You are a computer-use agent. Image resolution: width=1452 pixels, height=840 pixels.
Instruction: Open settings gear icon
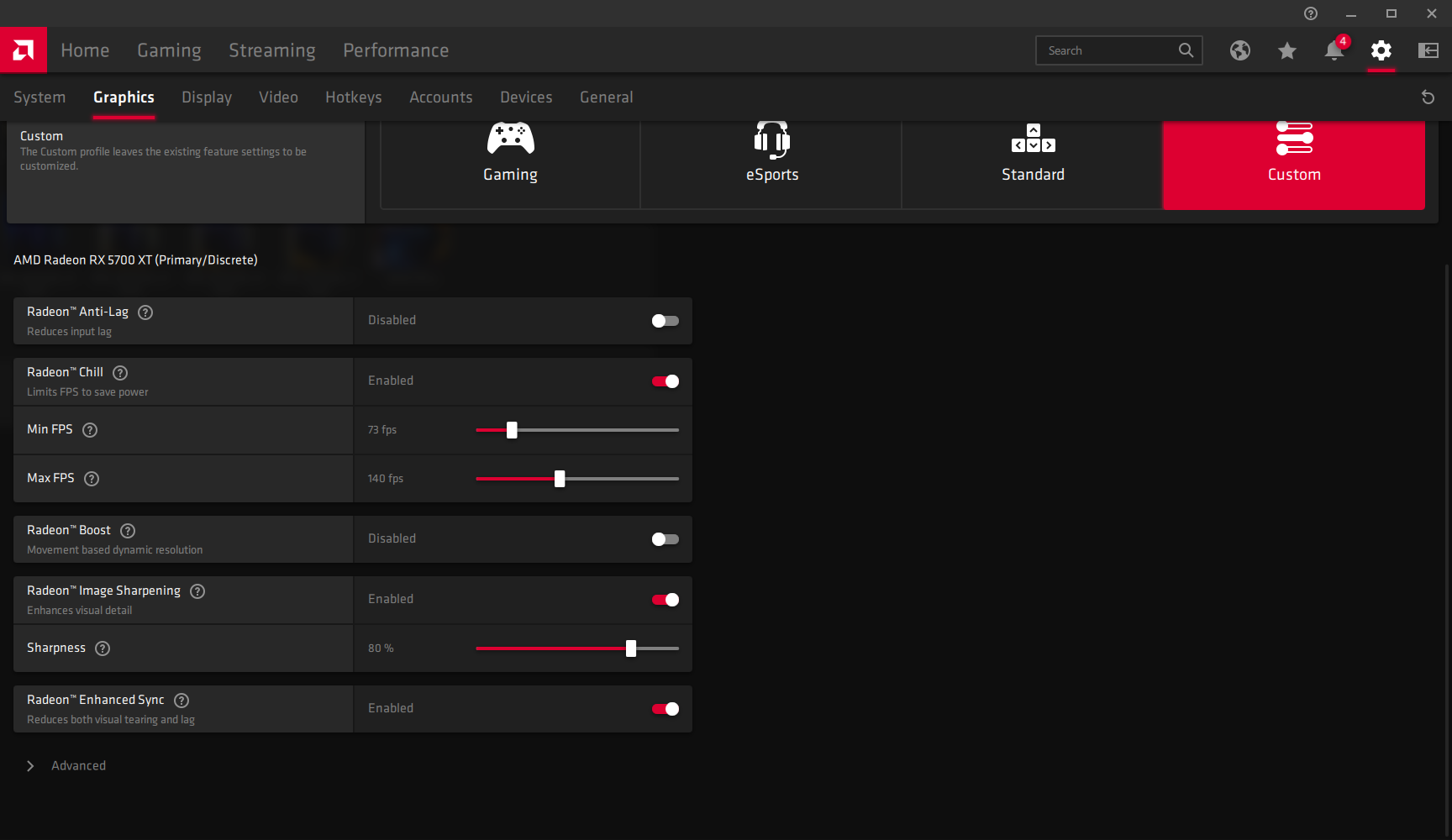coord(1381,50)
